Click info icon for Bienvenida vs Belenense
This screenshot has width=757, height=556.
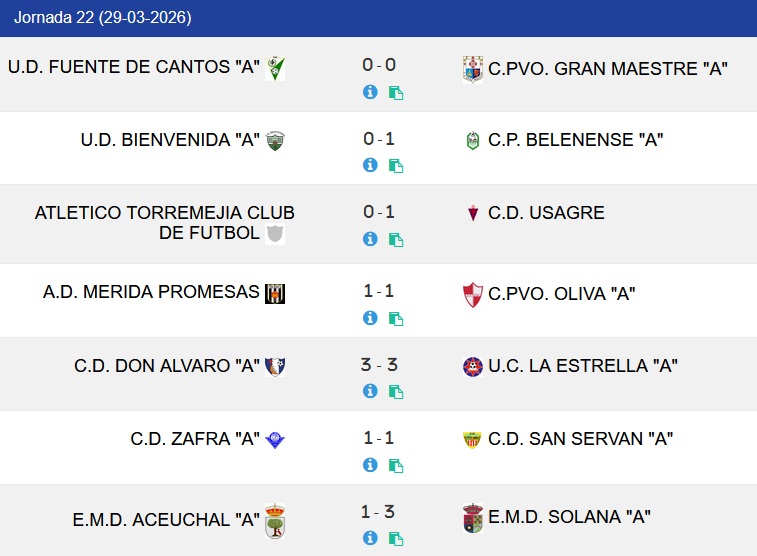[x=370, y=165]
